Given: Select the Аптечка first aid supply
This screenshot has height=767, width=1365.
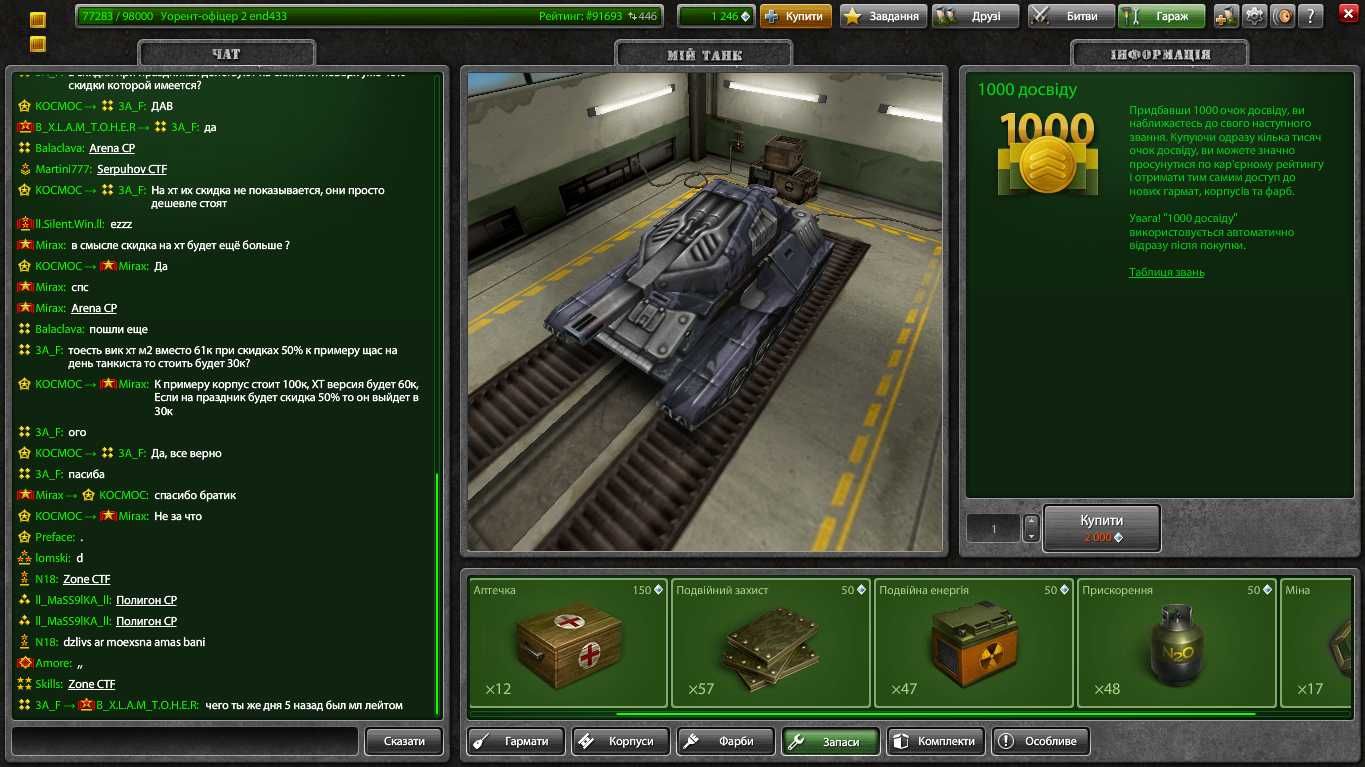Looking at the screenshot, I should click(x=569, y=642).
